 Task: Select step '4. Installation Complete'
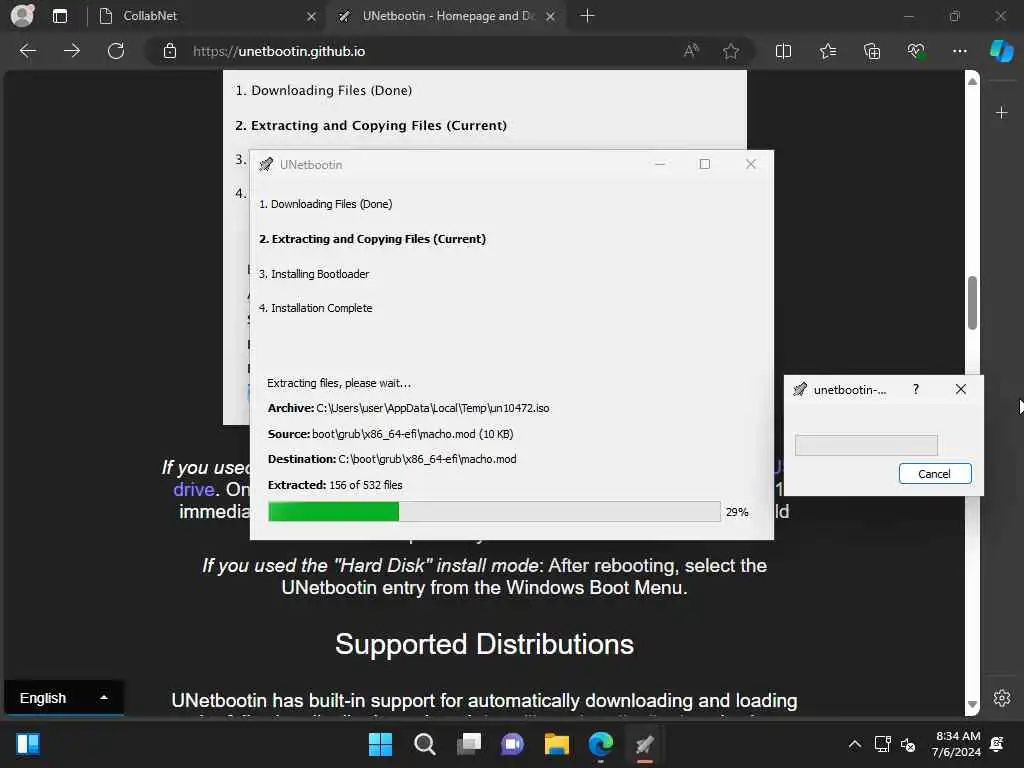(x=315, y=308)
